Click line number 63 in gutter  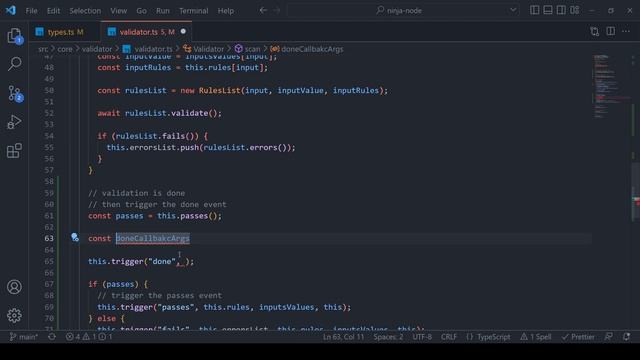click(49, 238)
